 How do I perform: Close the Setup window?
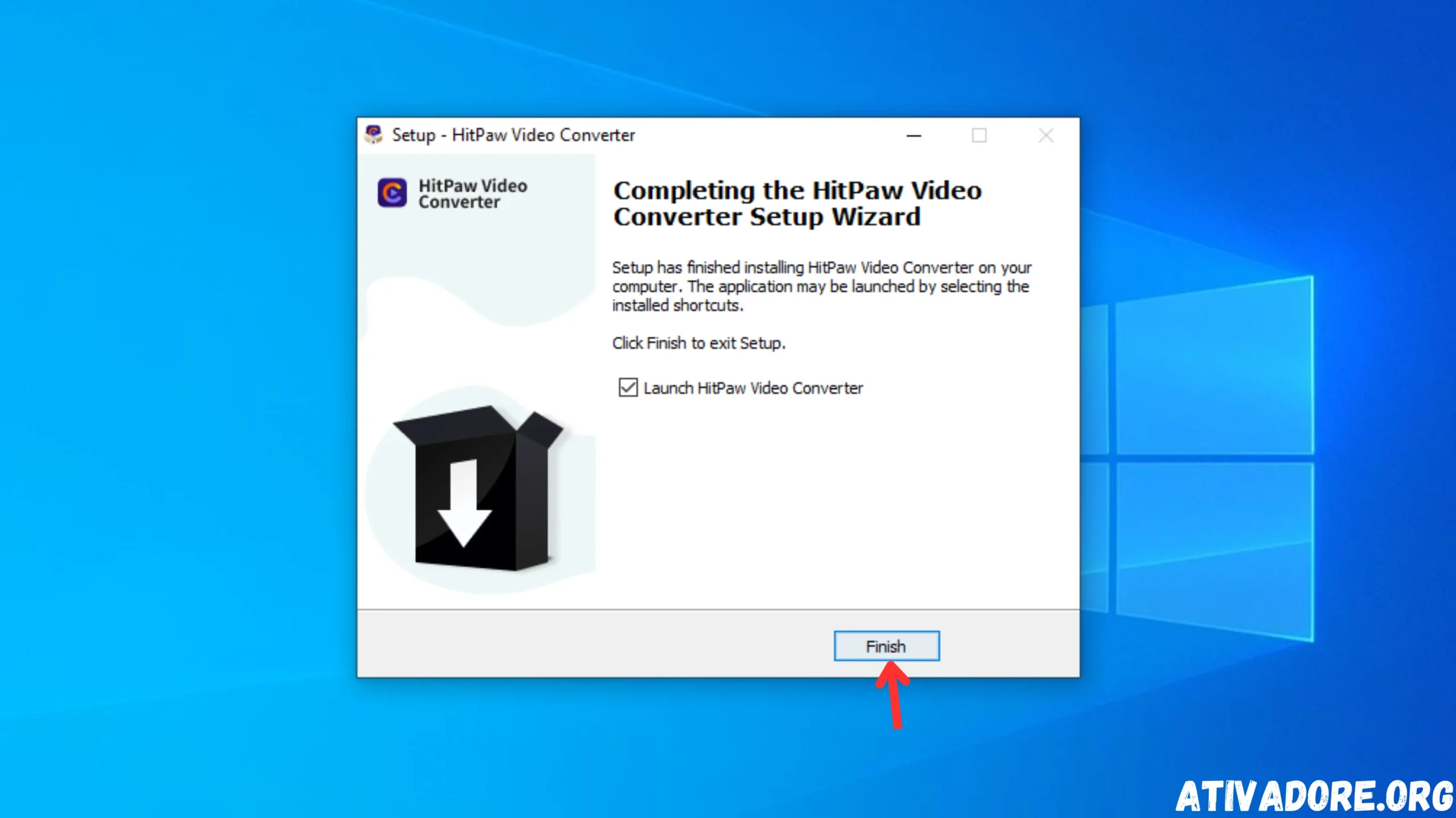tap(1046, 135)
